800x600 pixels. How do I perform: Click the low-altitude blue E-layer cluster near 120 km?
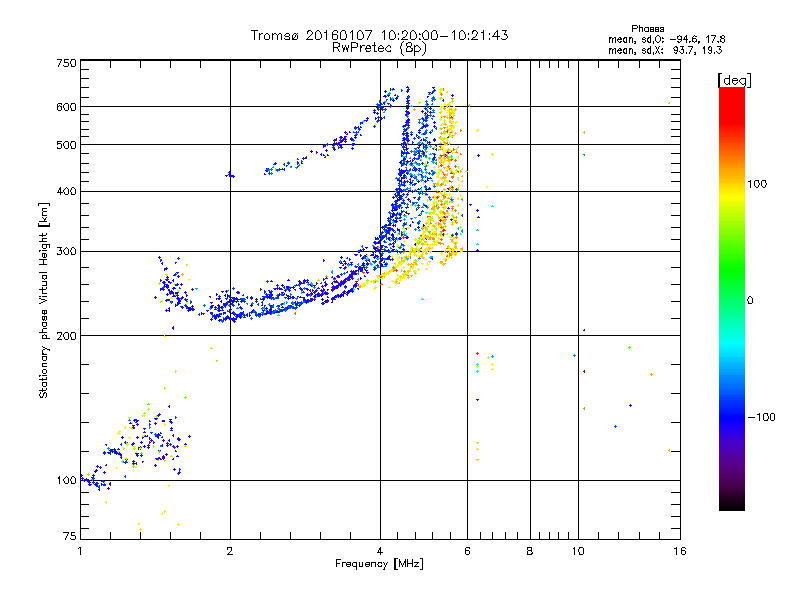[x=148, y=439]
